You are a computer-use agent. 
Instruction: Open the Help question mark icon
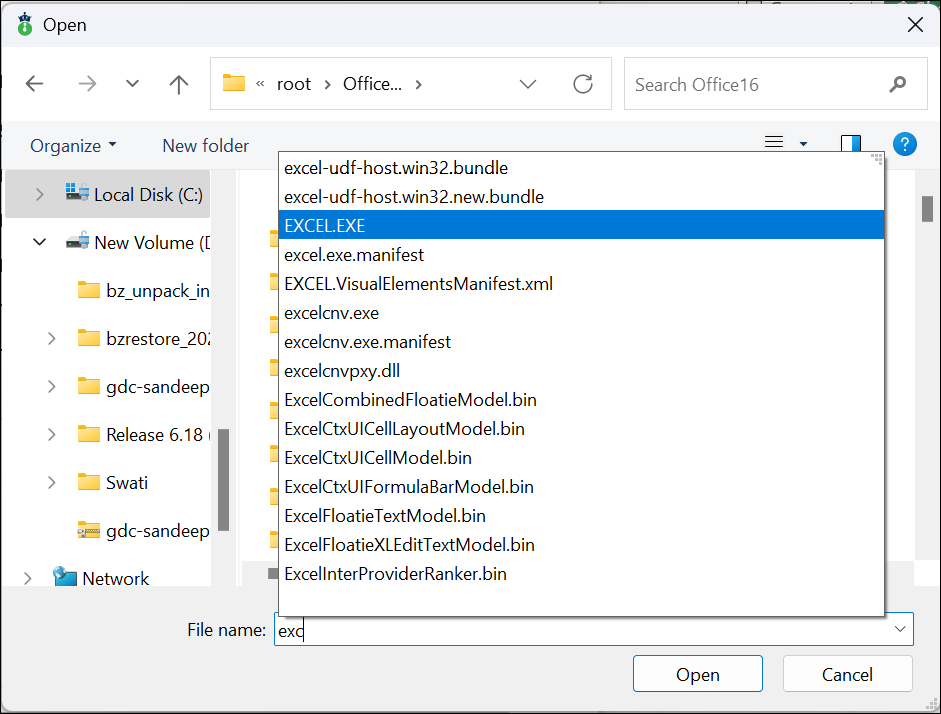pyautogui.click(x=905, y=144)
